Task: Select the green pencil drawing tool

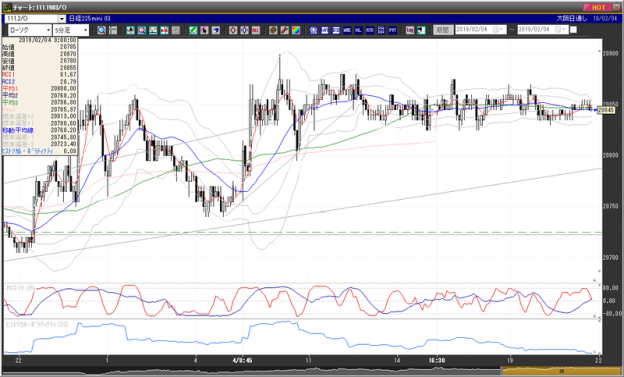Action: point(193,30)
